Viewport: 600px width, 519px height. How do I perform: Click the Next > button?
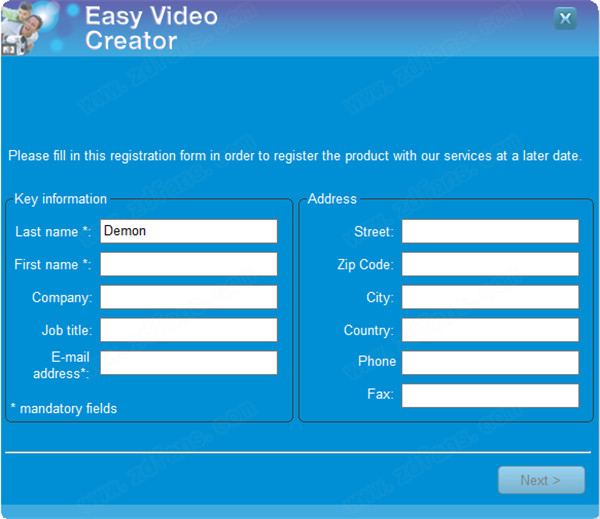541,480
